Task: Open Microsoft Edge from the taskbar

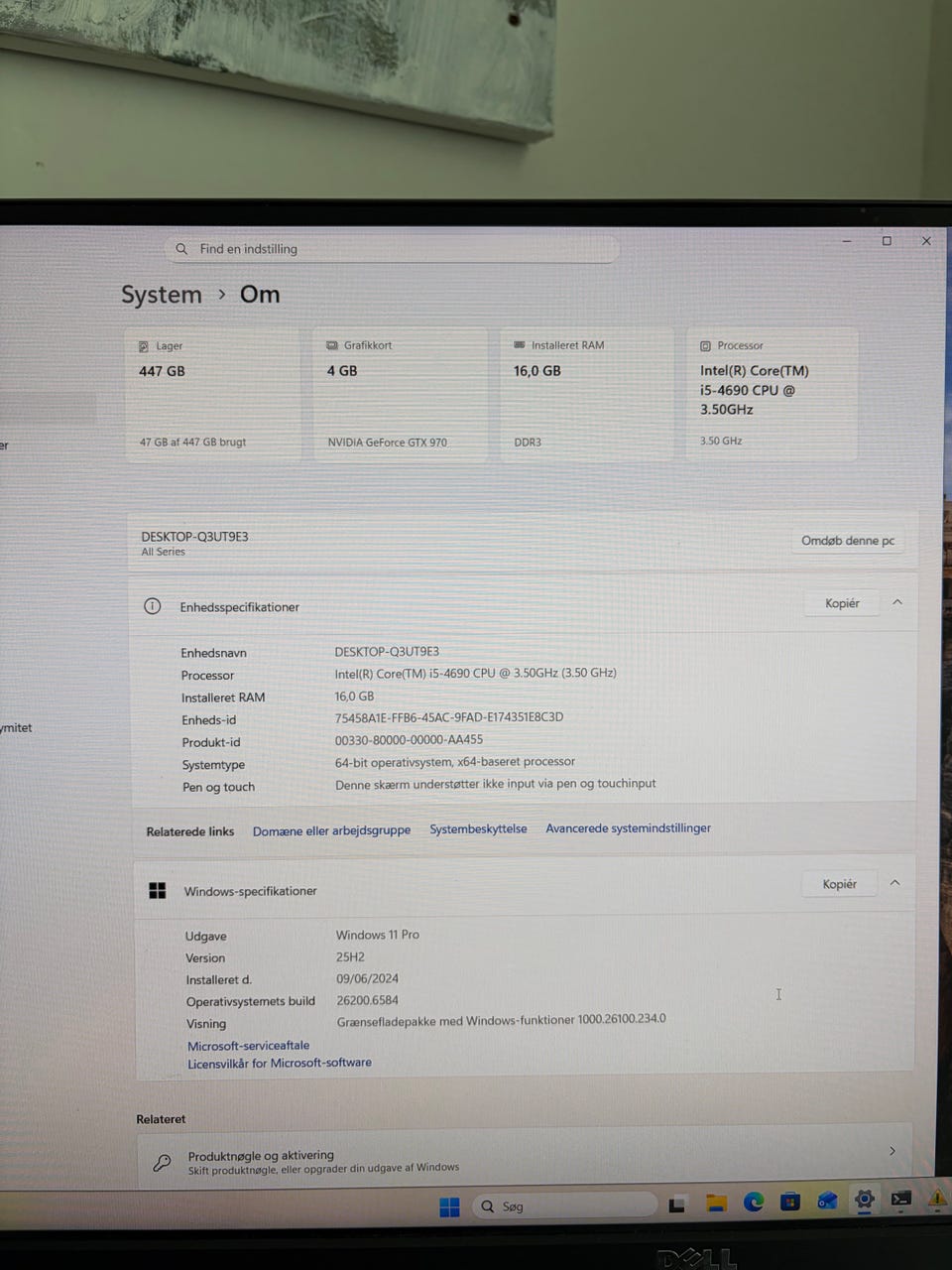Action: coord(754,1203)
